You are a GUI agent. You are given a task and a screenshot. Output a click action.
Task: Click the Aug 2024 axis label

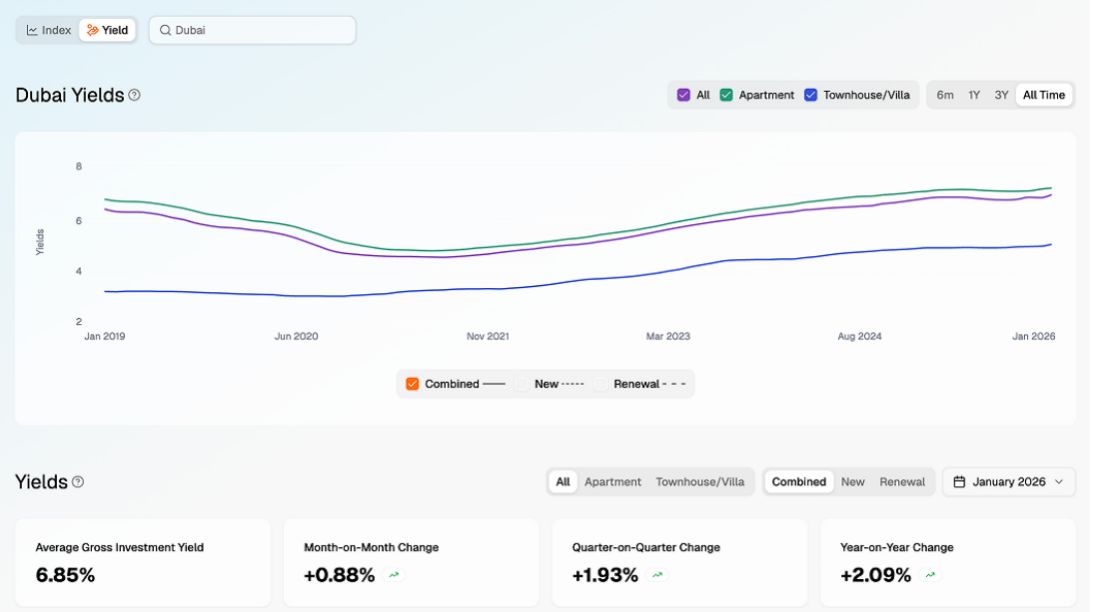coord(860,336)
